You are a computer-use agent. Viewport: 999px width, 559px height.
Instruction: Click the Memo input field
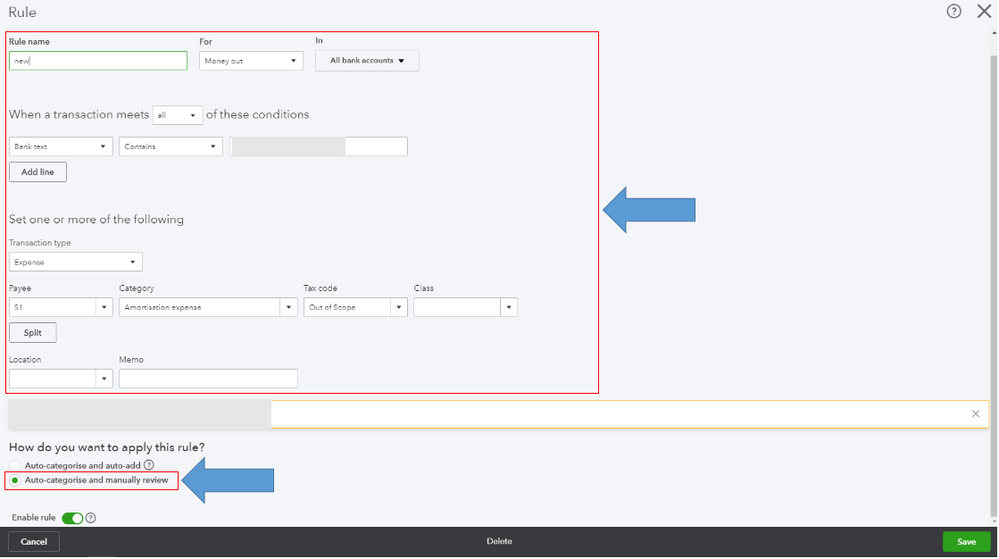click(208, 379)
